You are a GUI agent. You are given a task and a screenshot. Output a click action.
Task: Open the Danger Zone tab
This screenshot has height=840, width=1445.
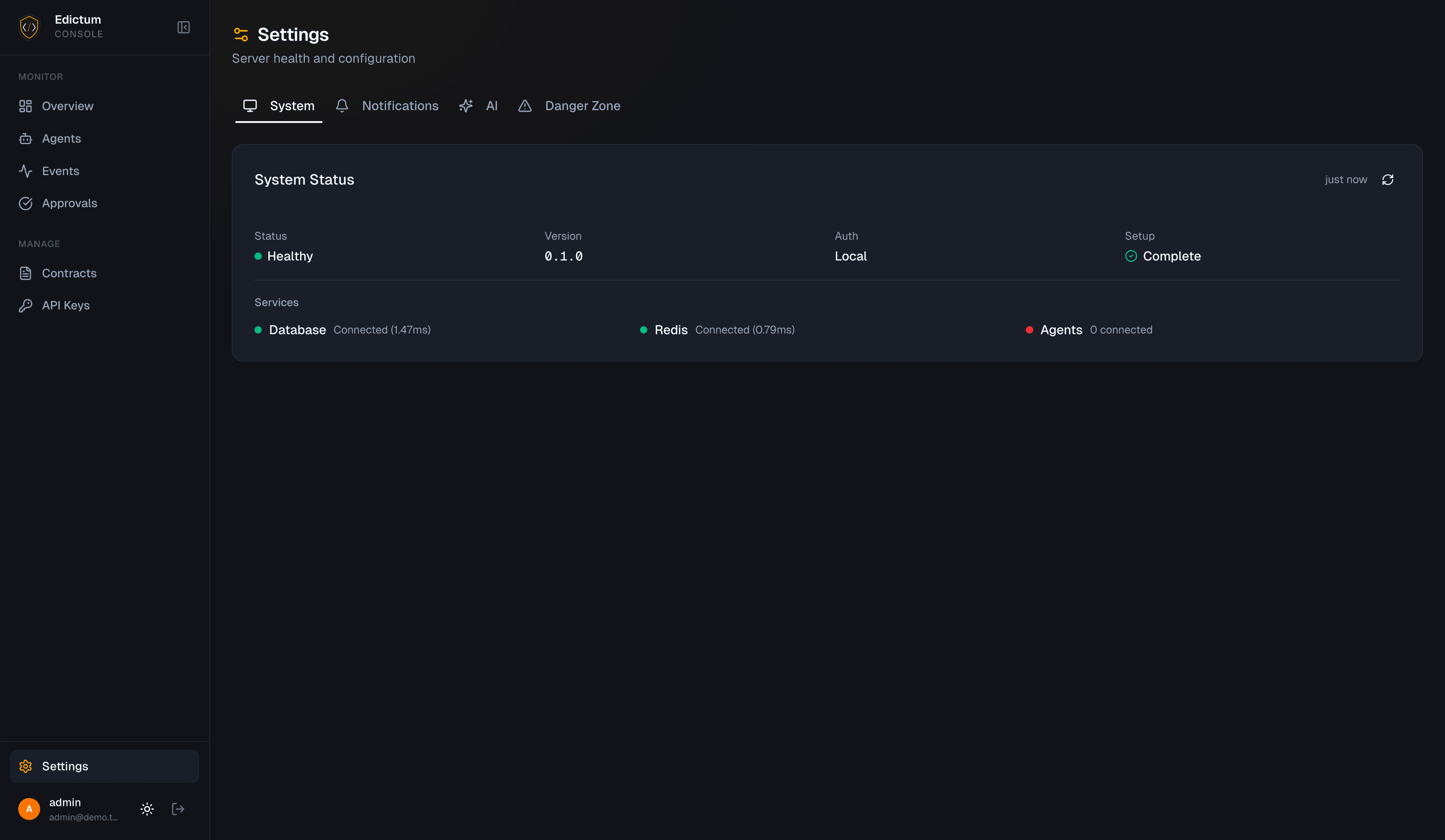583,105
